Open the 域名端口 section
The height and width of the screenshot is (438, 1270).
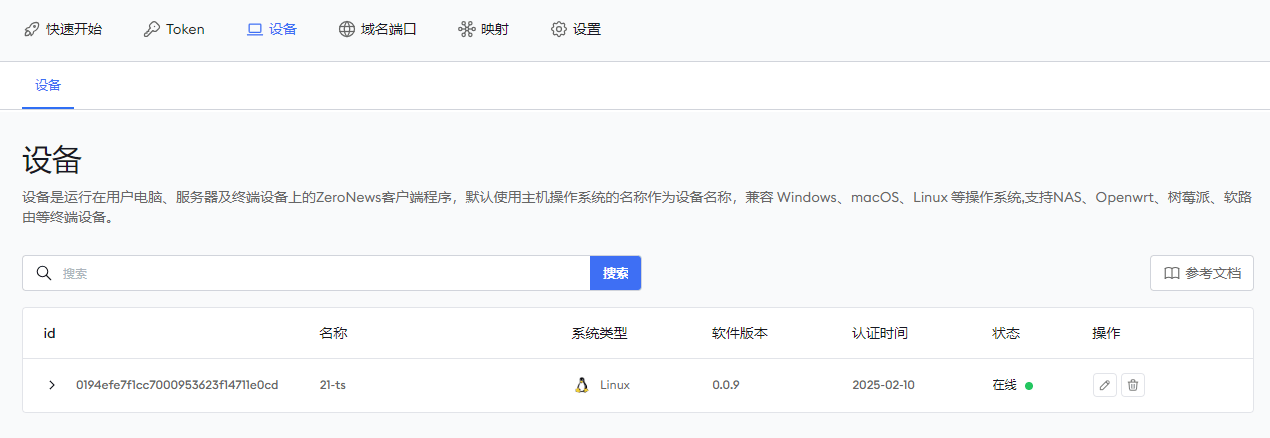coord(377,29)
